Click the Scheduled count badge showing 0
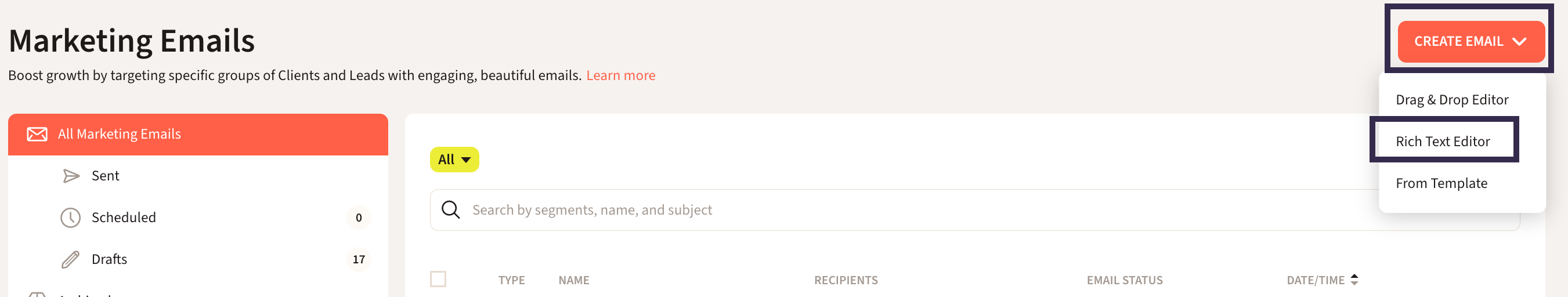 click(x=359, y=218)
